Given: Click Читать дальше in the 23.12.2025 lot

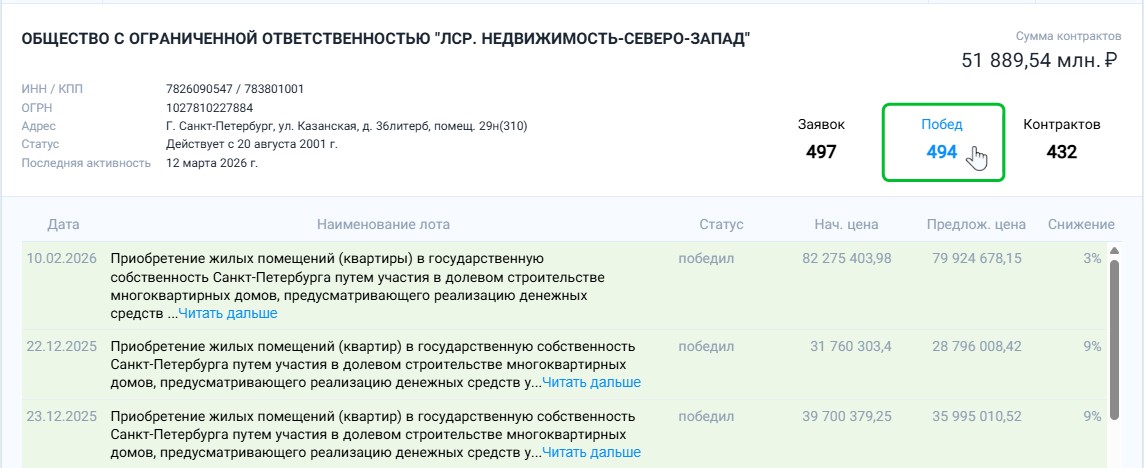Looking at the screenshot, I should coord(591,453).
